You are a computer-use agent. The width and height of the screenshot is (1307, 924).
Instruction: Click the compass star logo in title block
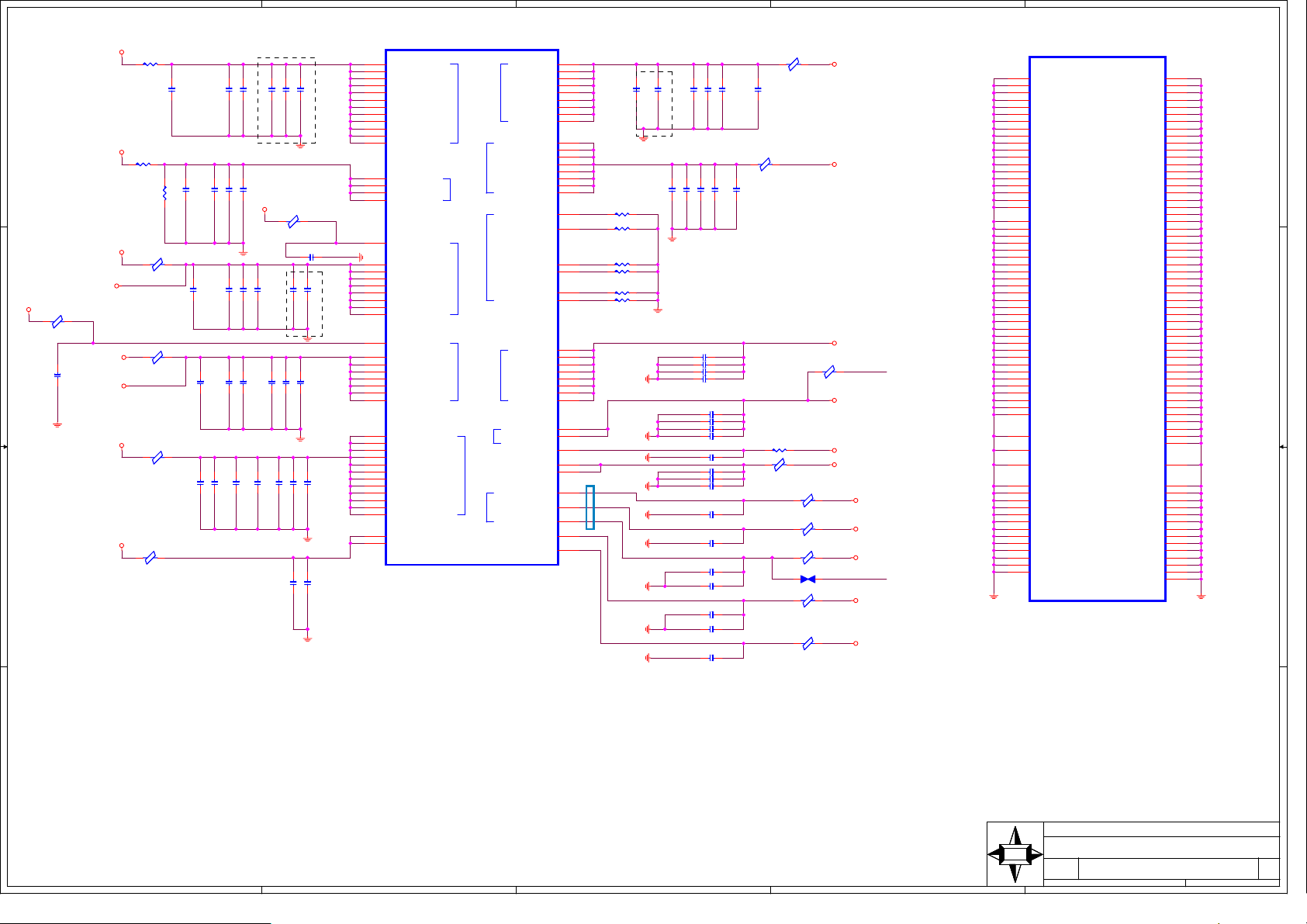click(x=1015, y=854)
